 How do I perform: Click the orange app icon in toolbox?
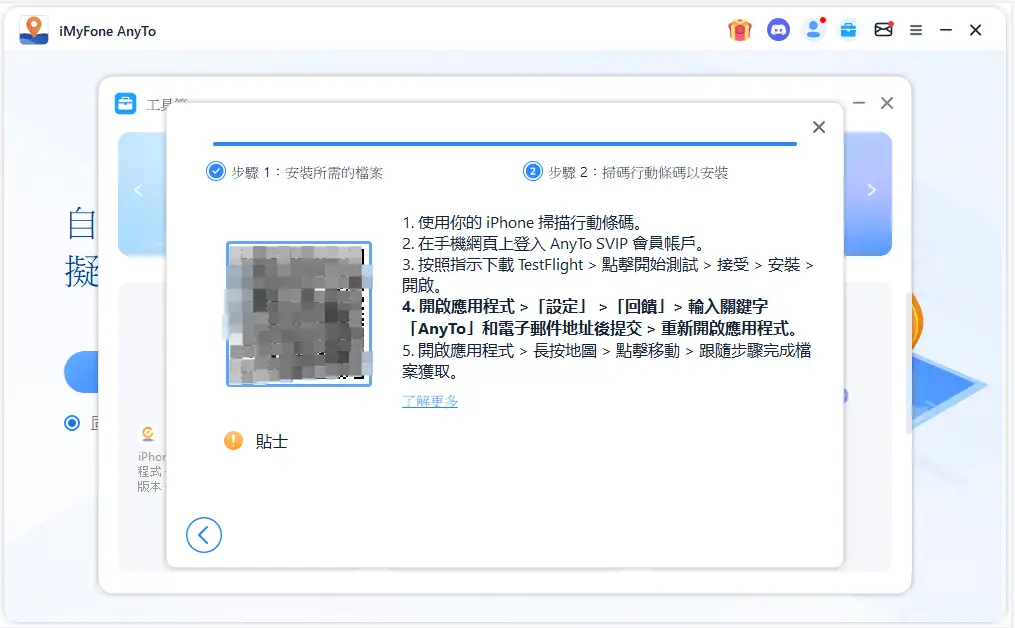148,433
